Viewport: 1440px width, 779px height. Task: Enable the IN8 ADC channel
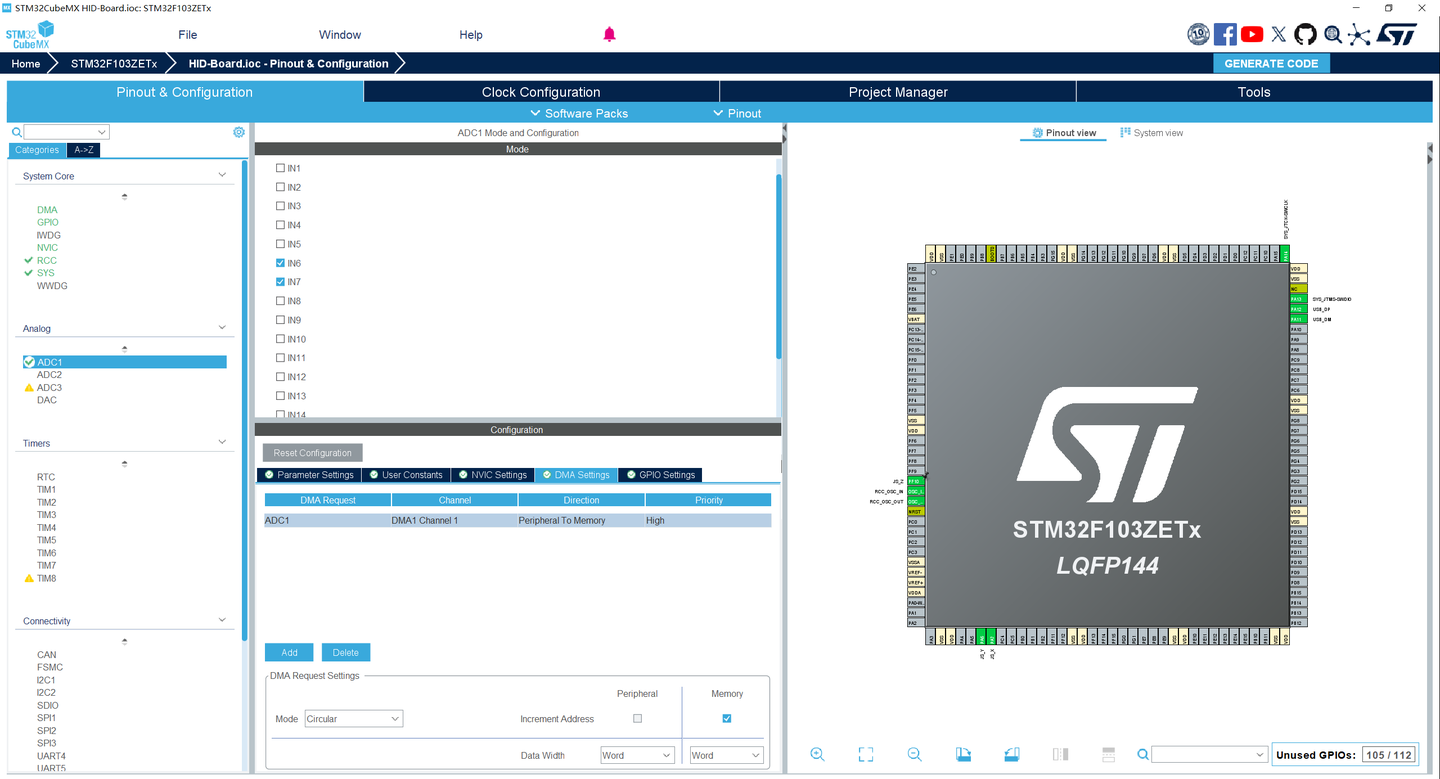click(x=281, y=300)
